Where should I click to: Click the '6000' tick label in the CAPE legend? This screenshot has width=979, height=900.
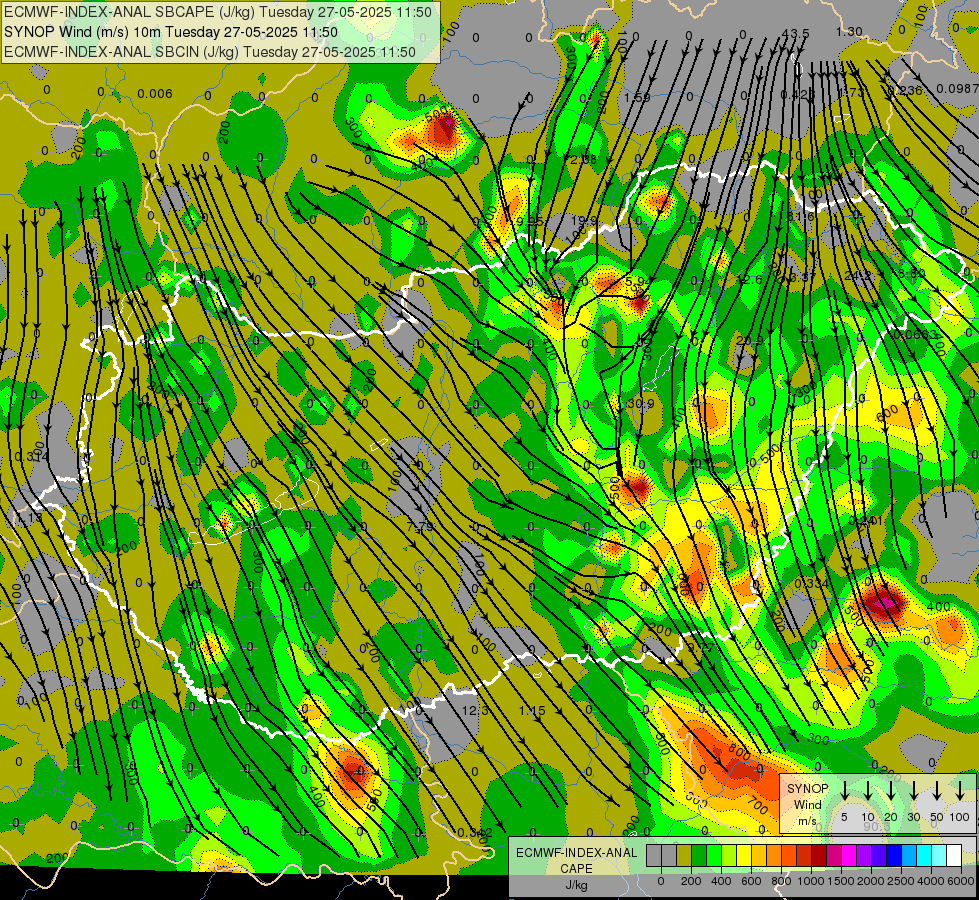[x=961, y=881]
